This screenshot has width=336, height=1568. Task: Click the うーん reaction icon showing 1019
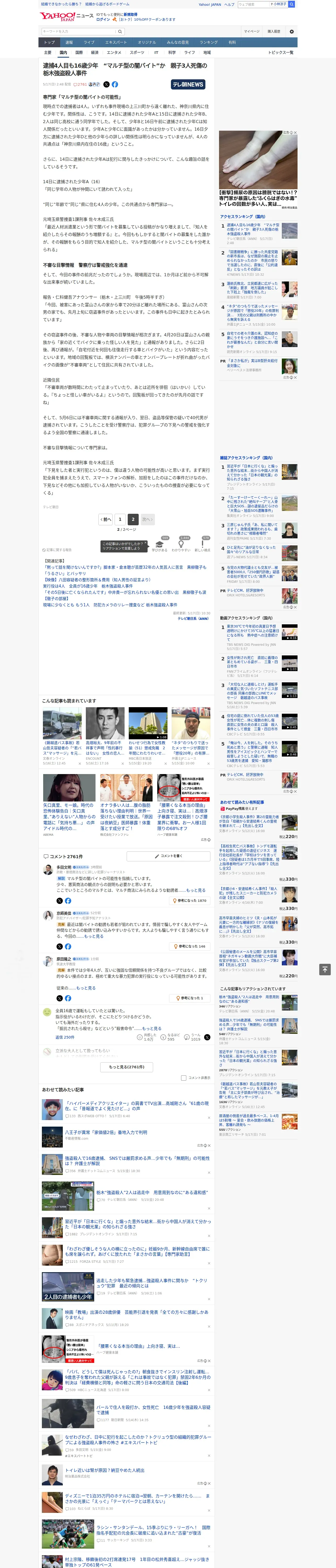187,1038
